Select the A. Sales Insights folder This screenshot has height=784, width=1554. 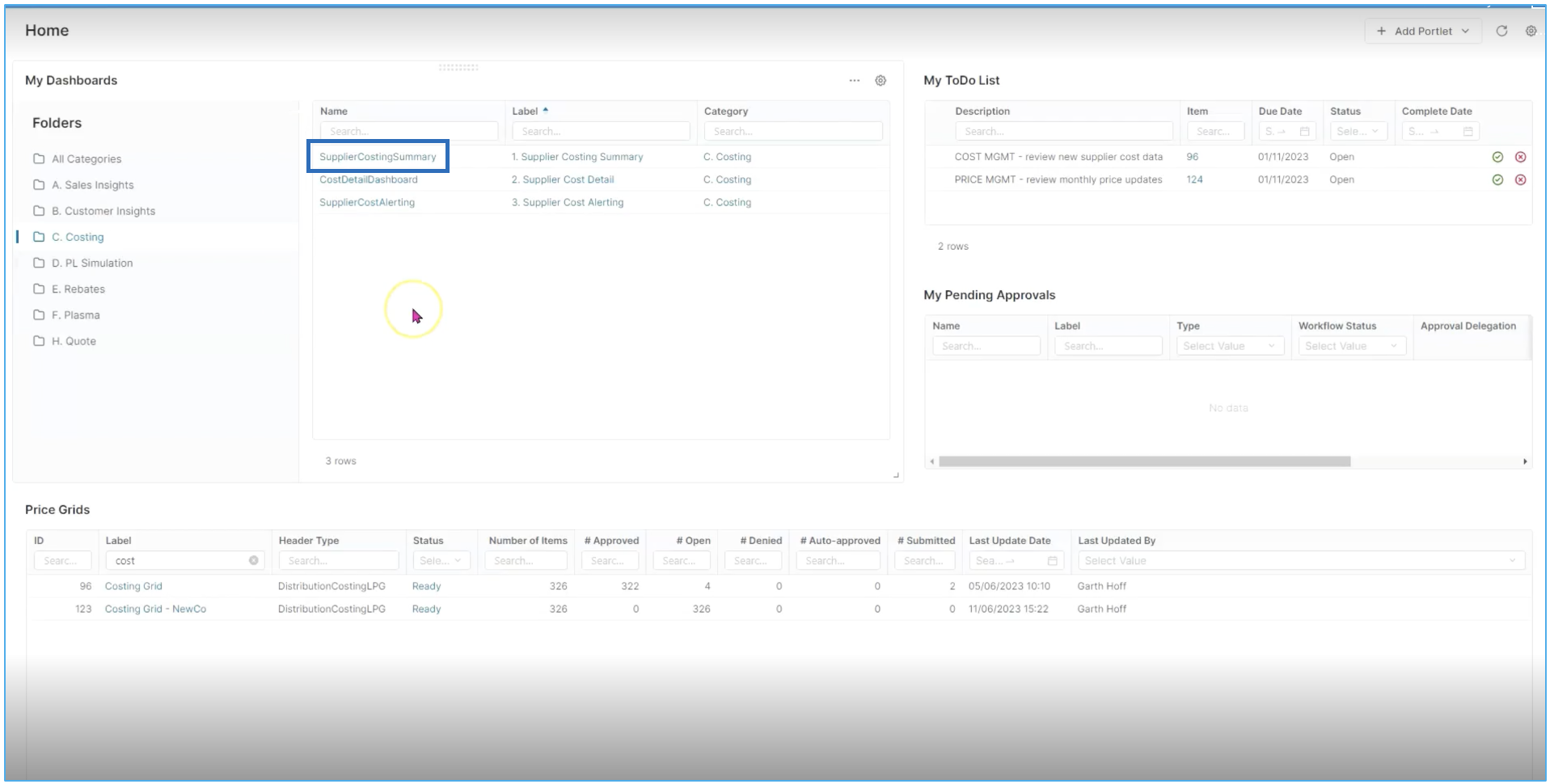pyautogui.click(x=92, y=185)
